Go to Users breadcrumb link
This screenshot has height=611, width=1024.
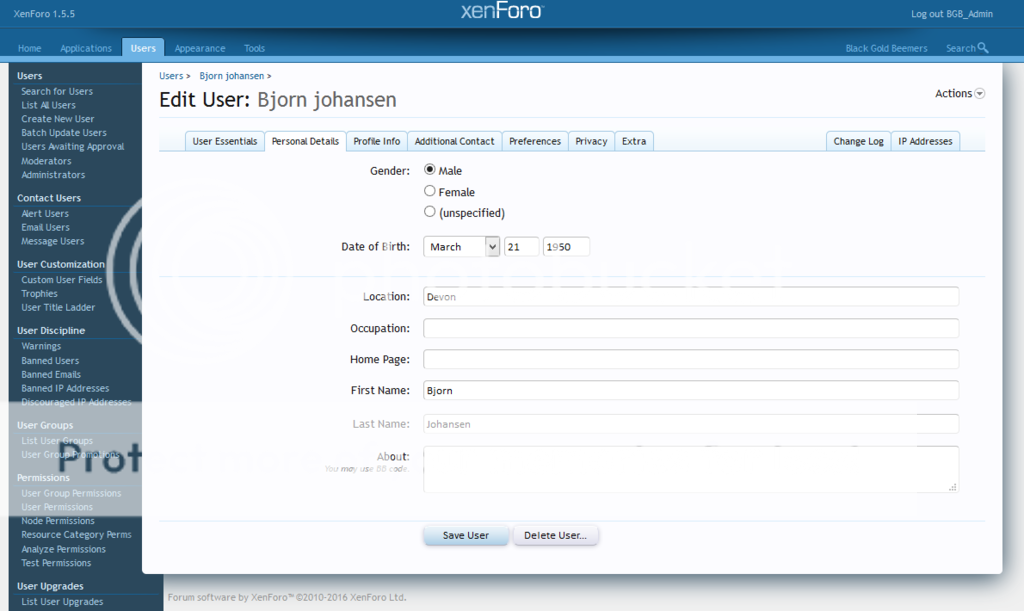click(x=171, y=76)
